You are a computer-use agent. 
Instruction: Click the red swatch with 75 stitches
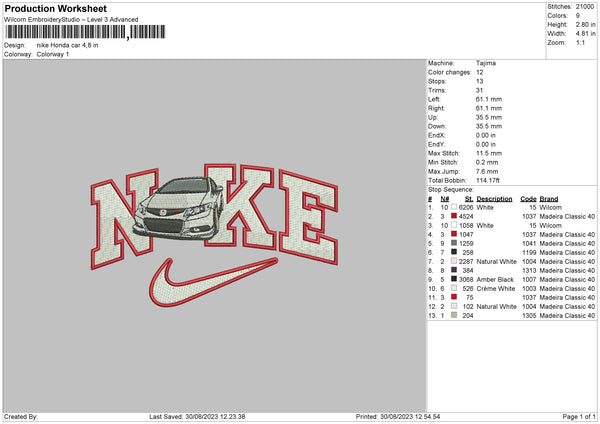[454, 297]
